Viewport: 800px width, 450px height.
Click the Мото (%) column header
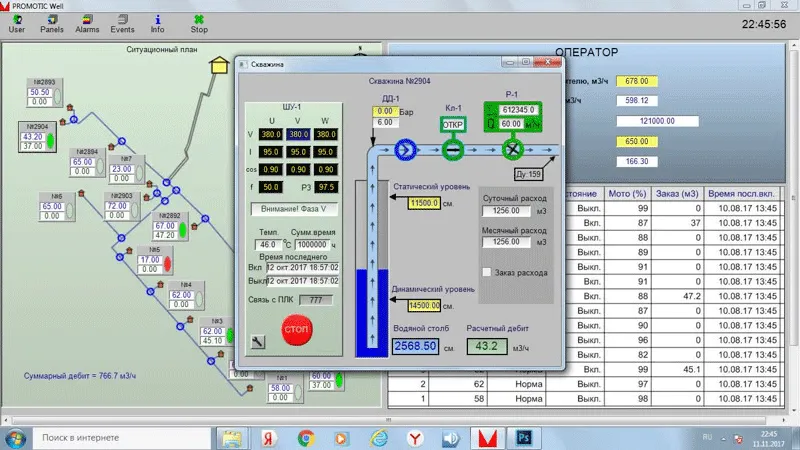[627, 194]
